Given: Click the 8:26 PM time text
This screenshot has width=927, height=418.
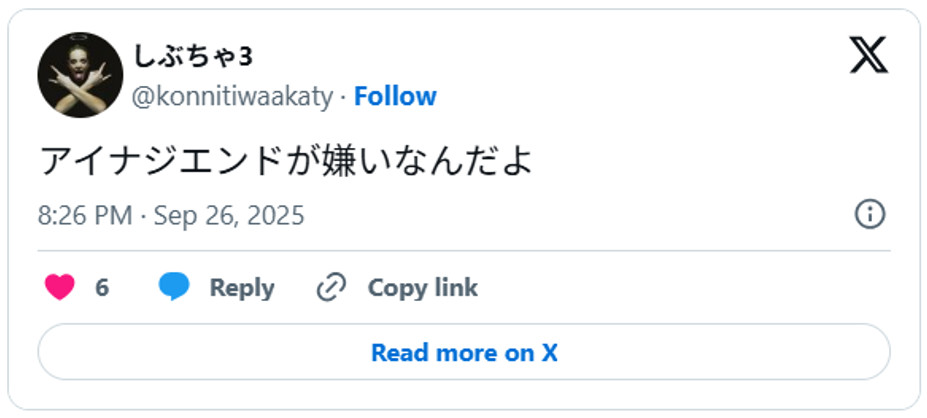Looking at the screenshot, I should (x=84, y=216).
